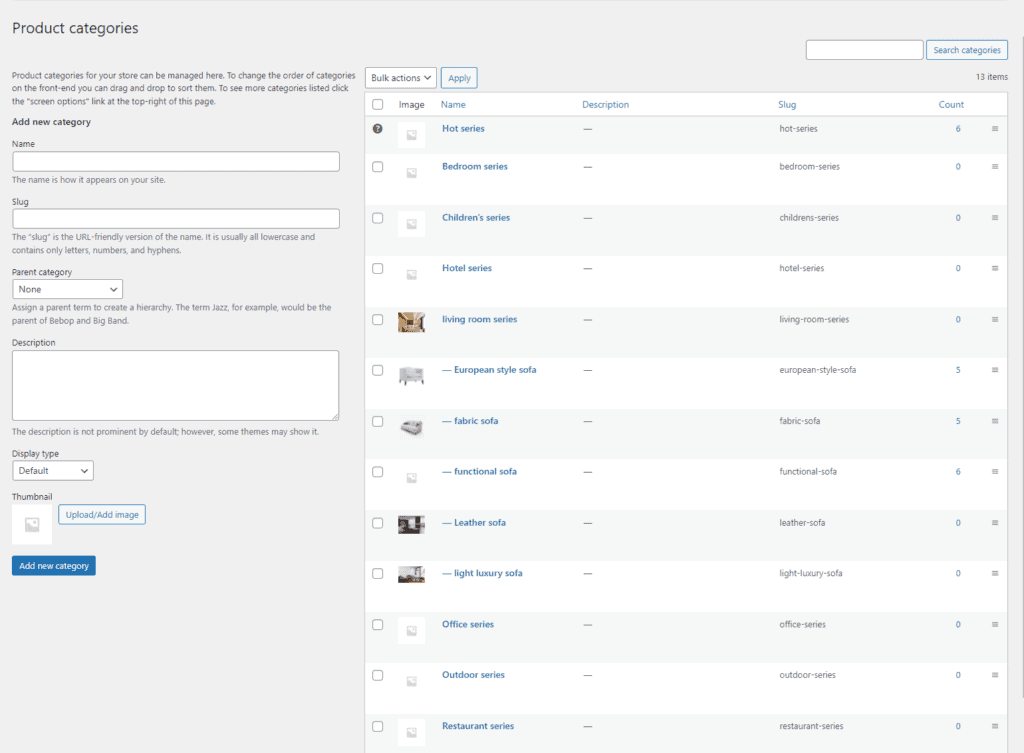The width and height of the screenshot is (1024, 753).
Task: Click the Leather sofa thumbnail image
Action: pyautogui.click(x=411, y=524)
